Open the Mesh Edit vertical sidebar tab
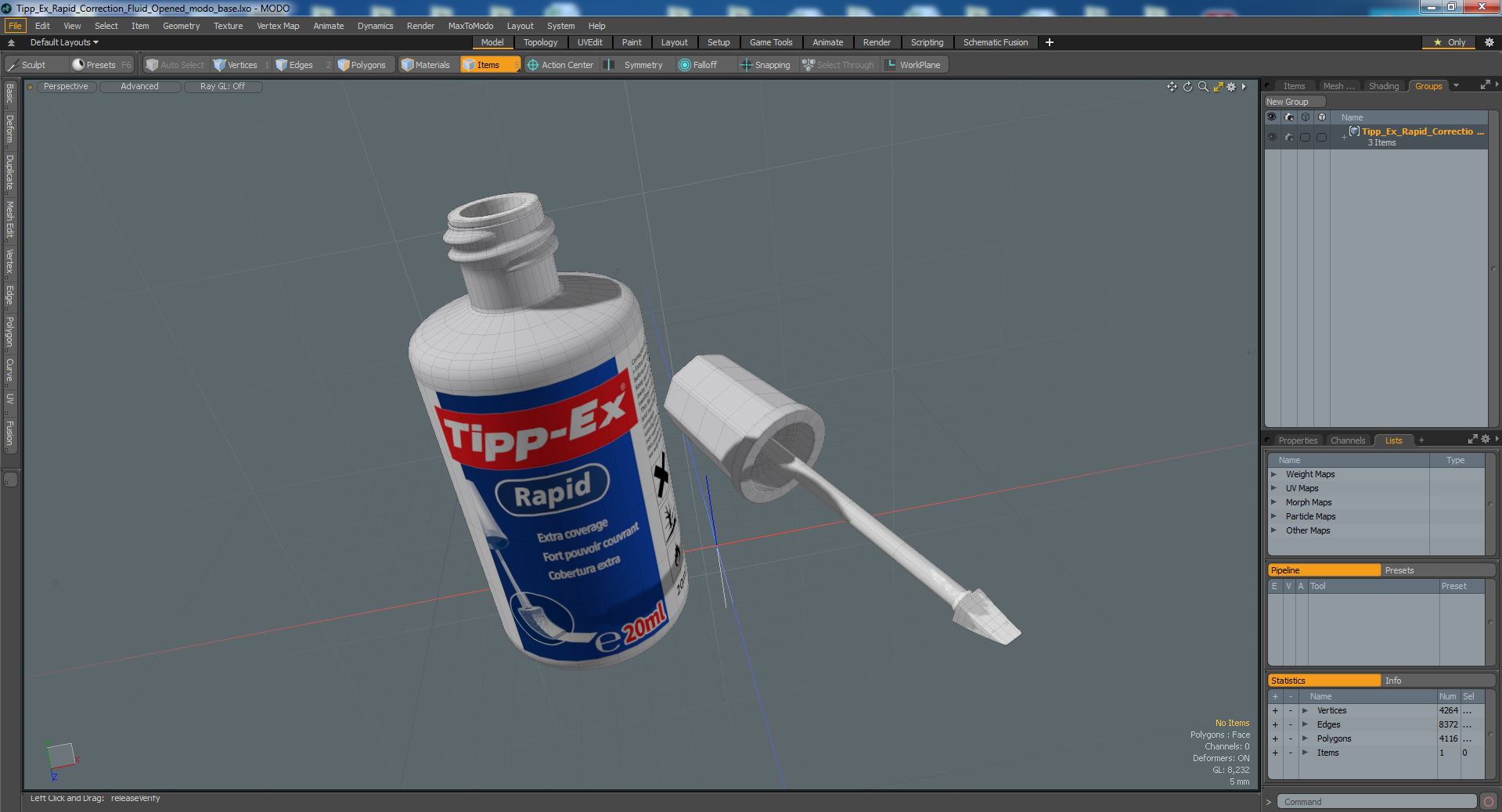The image size is (1502, 812). [10, 220]
